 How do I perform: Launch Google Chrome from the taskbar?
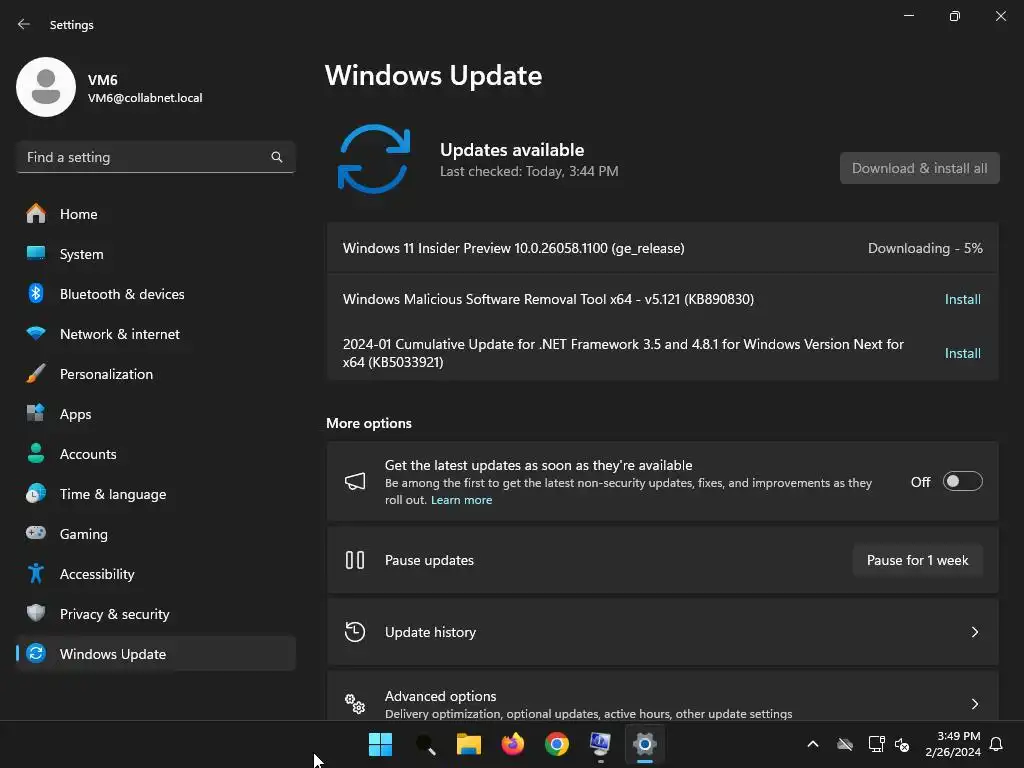click(x=556, y=744)
